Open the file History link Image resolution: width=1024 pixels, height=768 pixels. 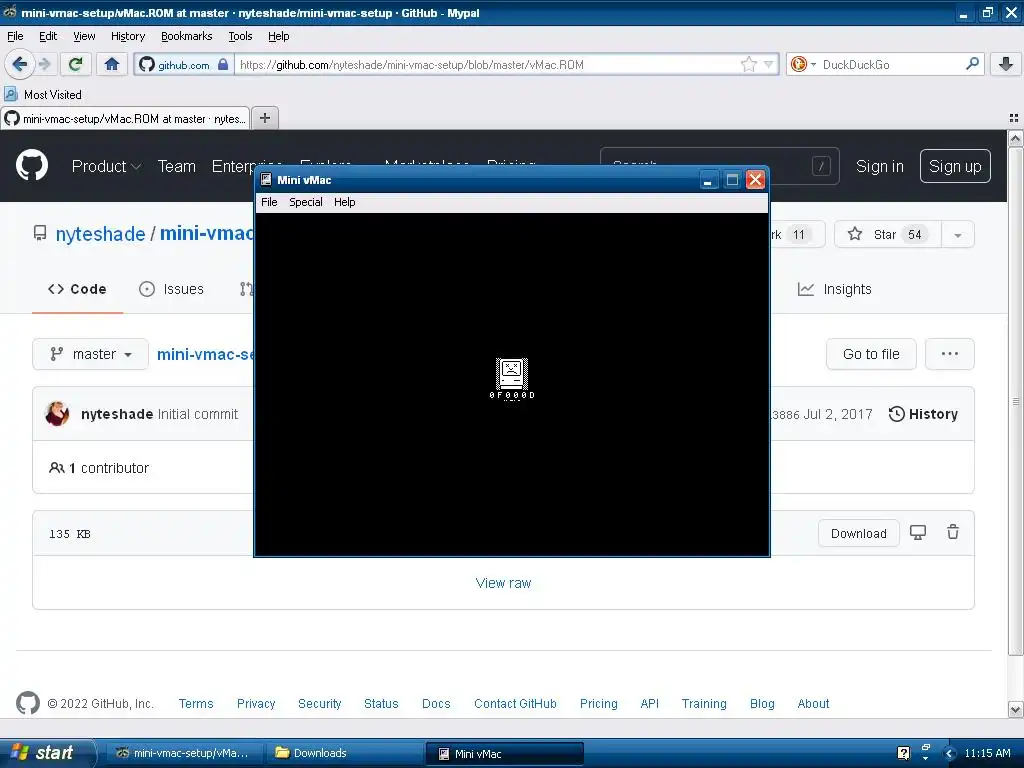coord(923,414)
